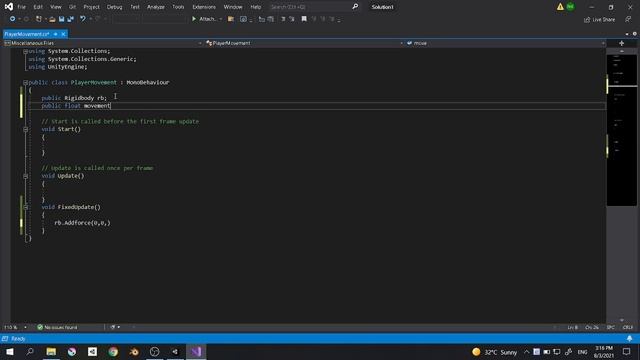Collapse the using directives block
Screen dimensions: 640x360
pyautogui.click(x=25, y=51)
